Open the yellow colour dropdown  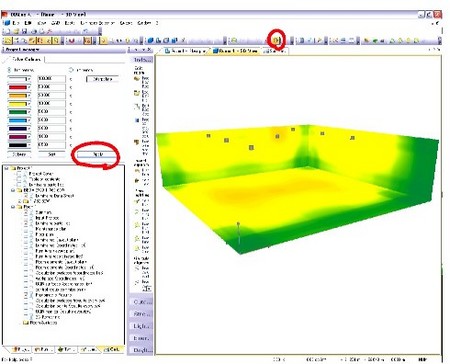pos(29,104)
